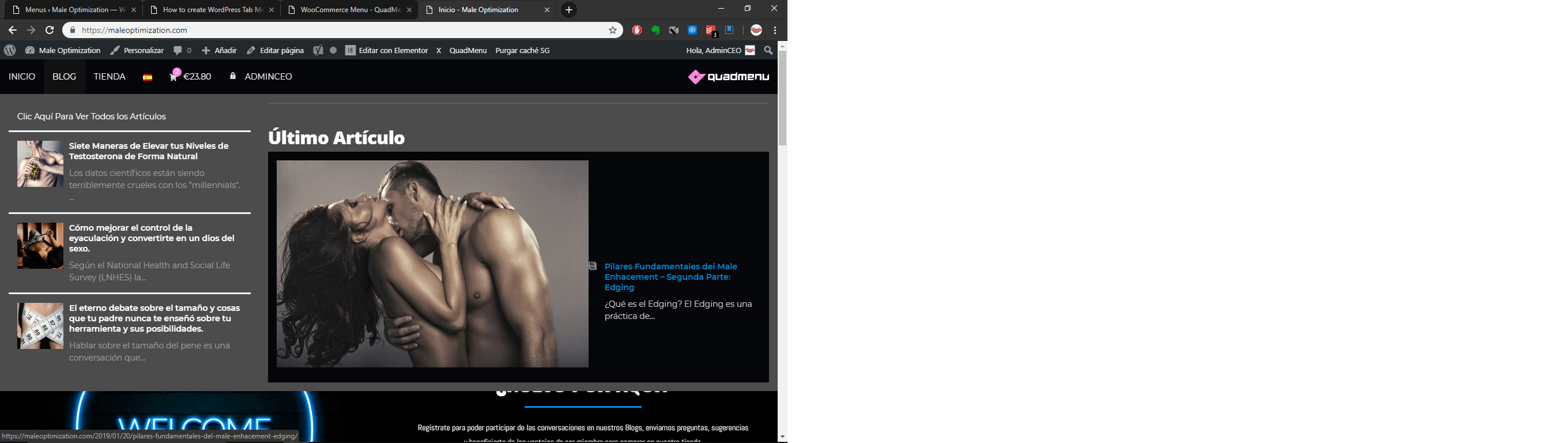Click the address bar URL field
This screenshot has width=1568, height=443.
coord(341,30)
